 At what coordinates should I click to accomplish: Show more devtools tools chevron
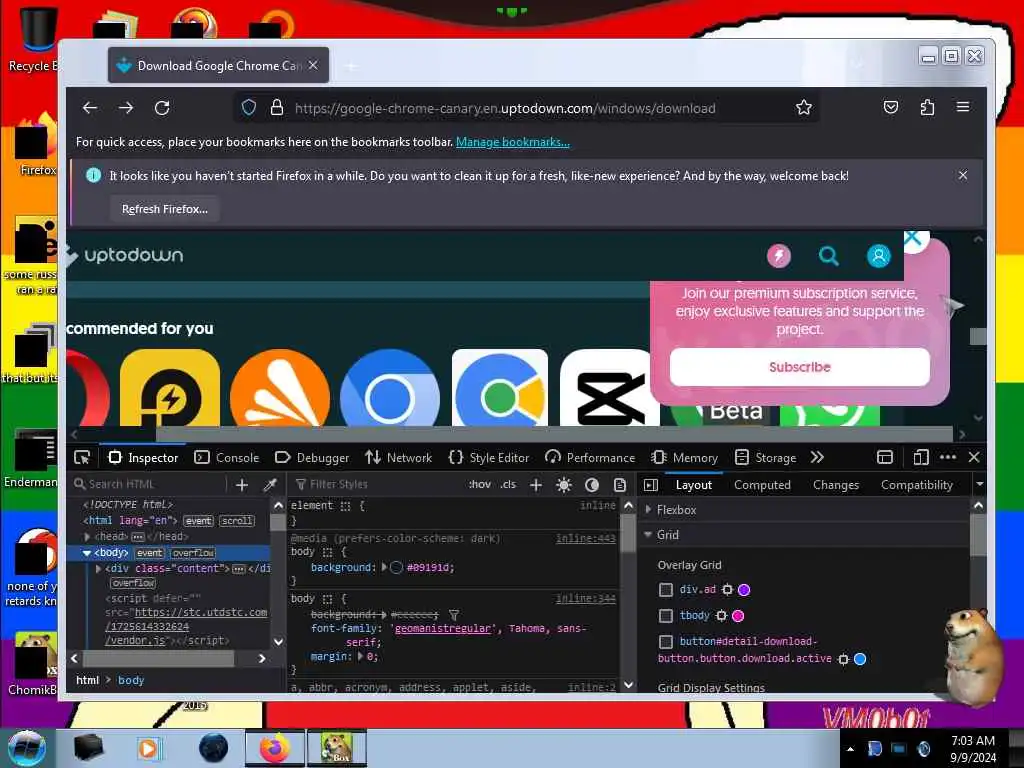click(x=817, y=457)
